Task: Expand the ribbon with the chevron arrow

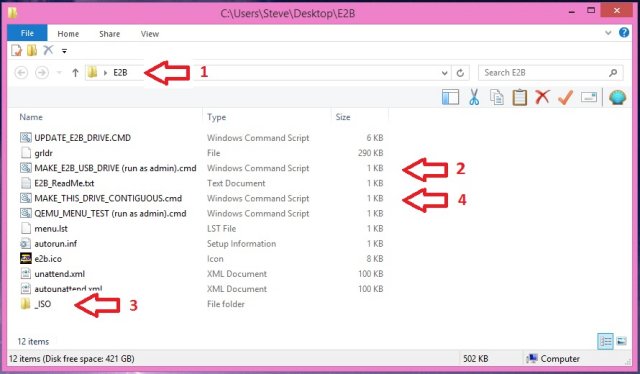Action: tap(608, 33)
